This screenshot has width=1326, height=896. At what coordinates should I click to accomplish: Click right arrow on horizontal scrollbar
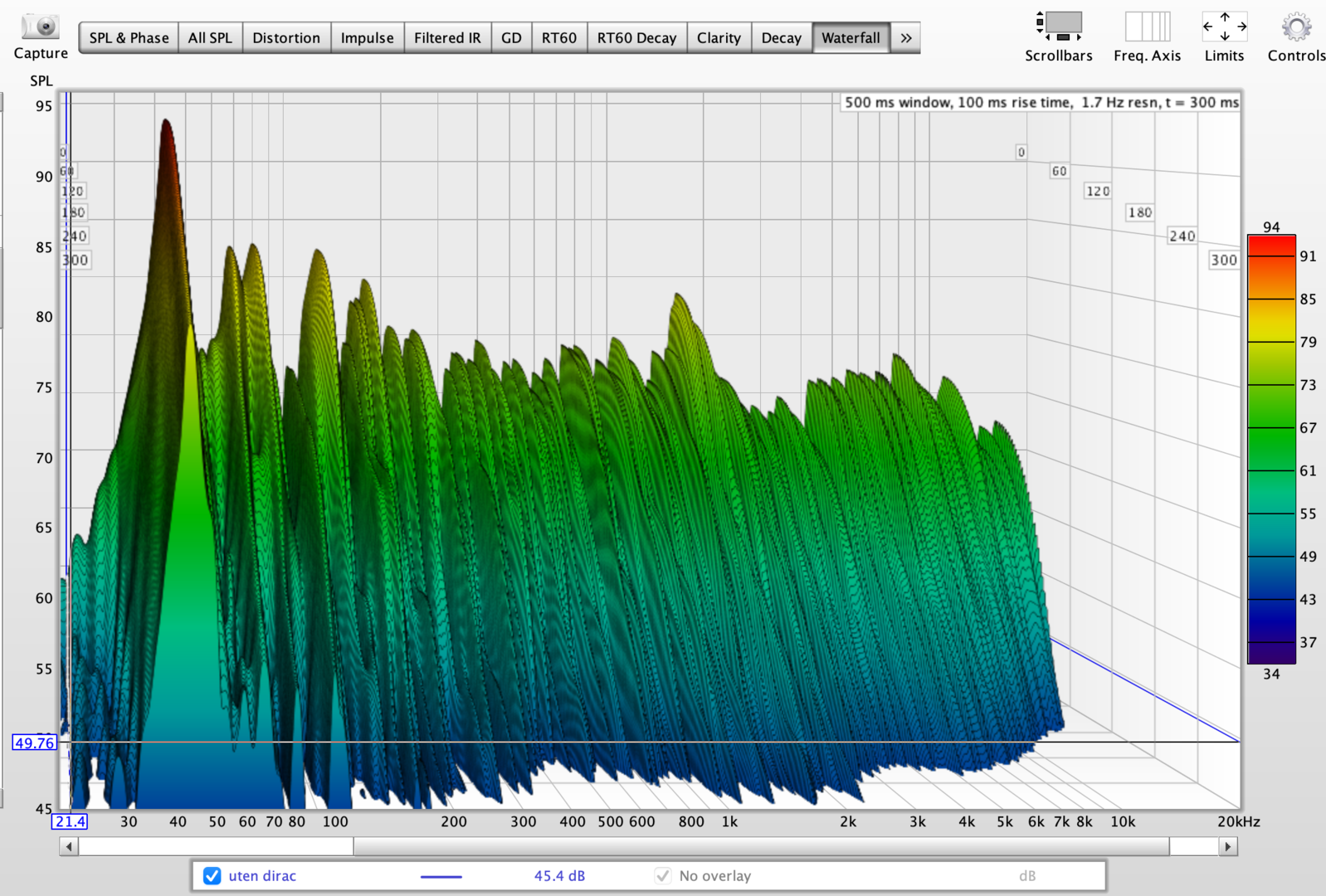click(1228, 847)
